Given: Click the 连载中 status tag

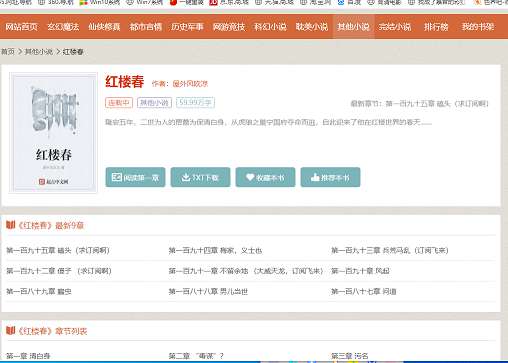Looking at the screenshot, I should click(x=119, y=103).
